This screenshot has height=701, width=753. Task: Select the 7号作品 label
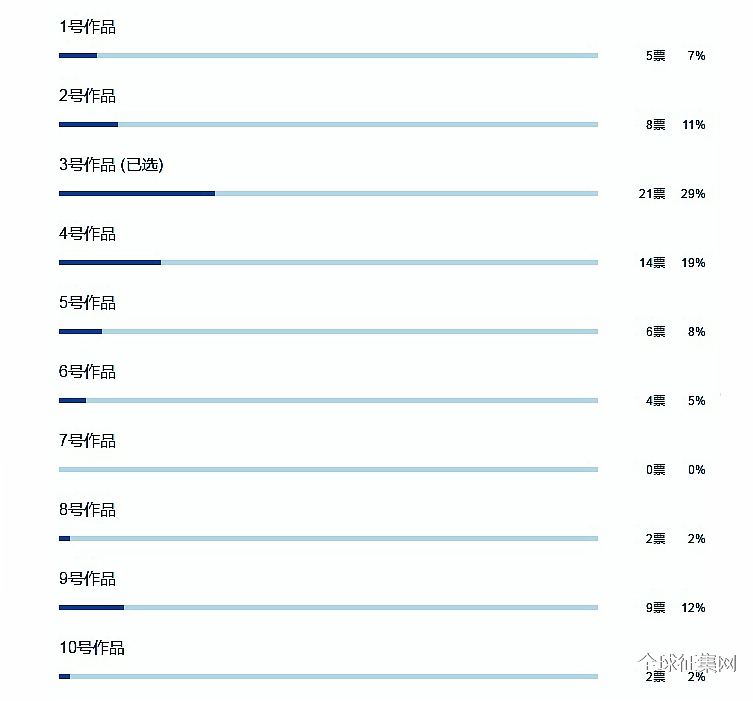tap(87, 440)
